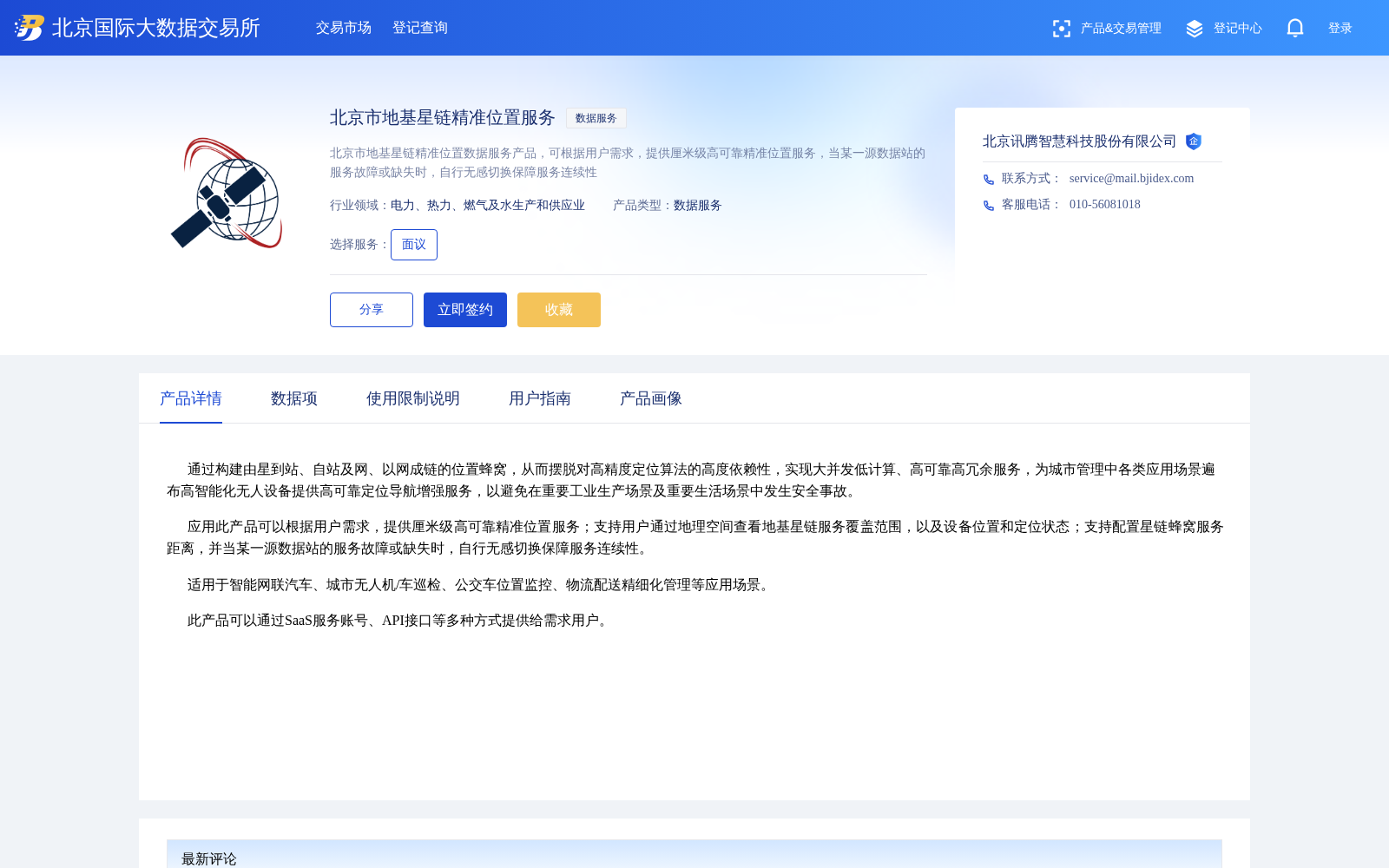Viewport: 1389px width, 868px height.
Task: Click email service@mail.bjidex.com
Action: [1131, 179]
